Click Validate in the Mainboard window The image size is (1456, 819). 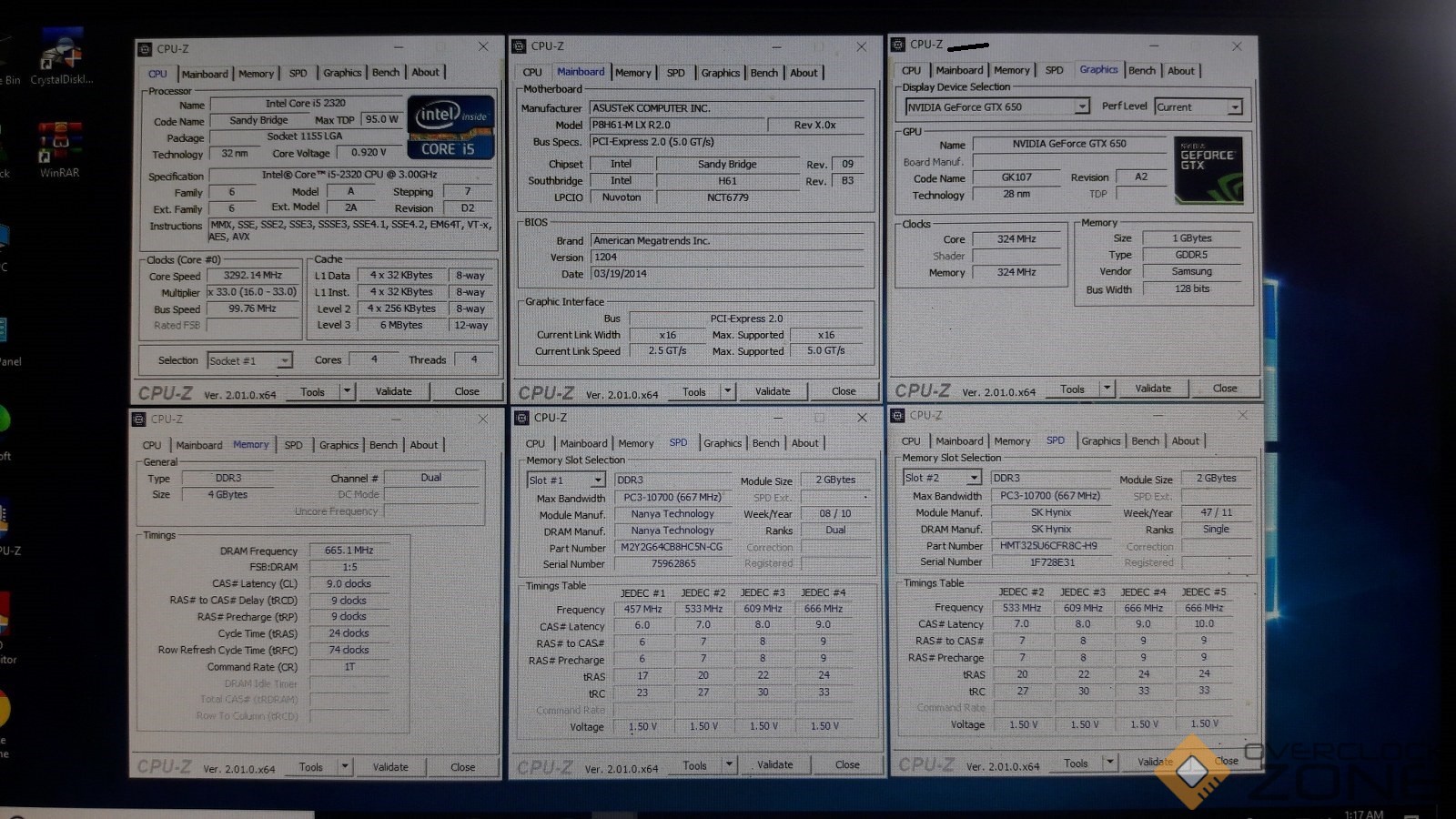[773, 391]
